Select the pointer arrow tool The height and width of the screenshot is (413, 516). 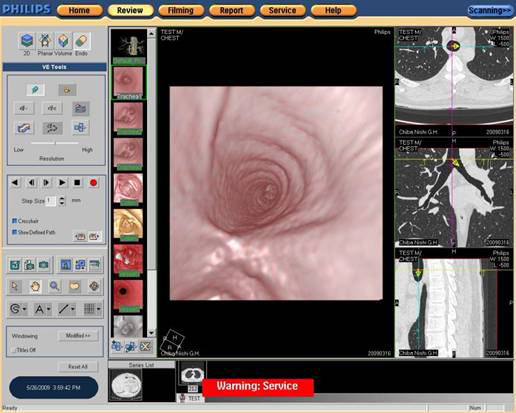[15, 286]
